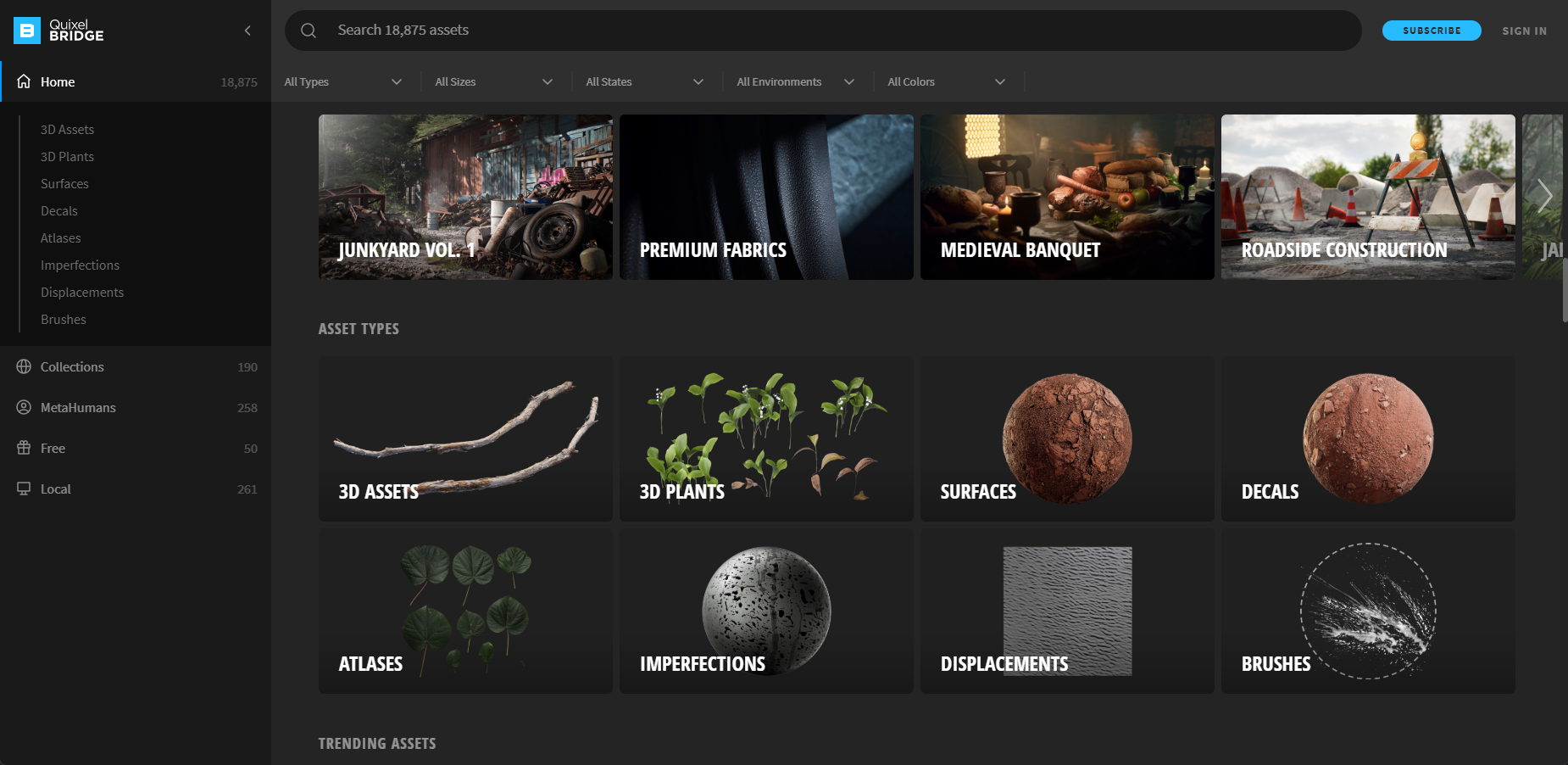Click the Free gift box icon
Image resolution: width=1568 pixels, height=765 pixels.
click(x=24, y=448)
